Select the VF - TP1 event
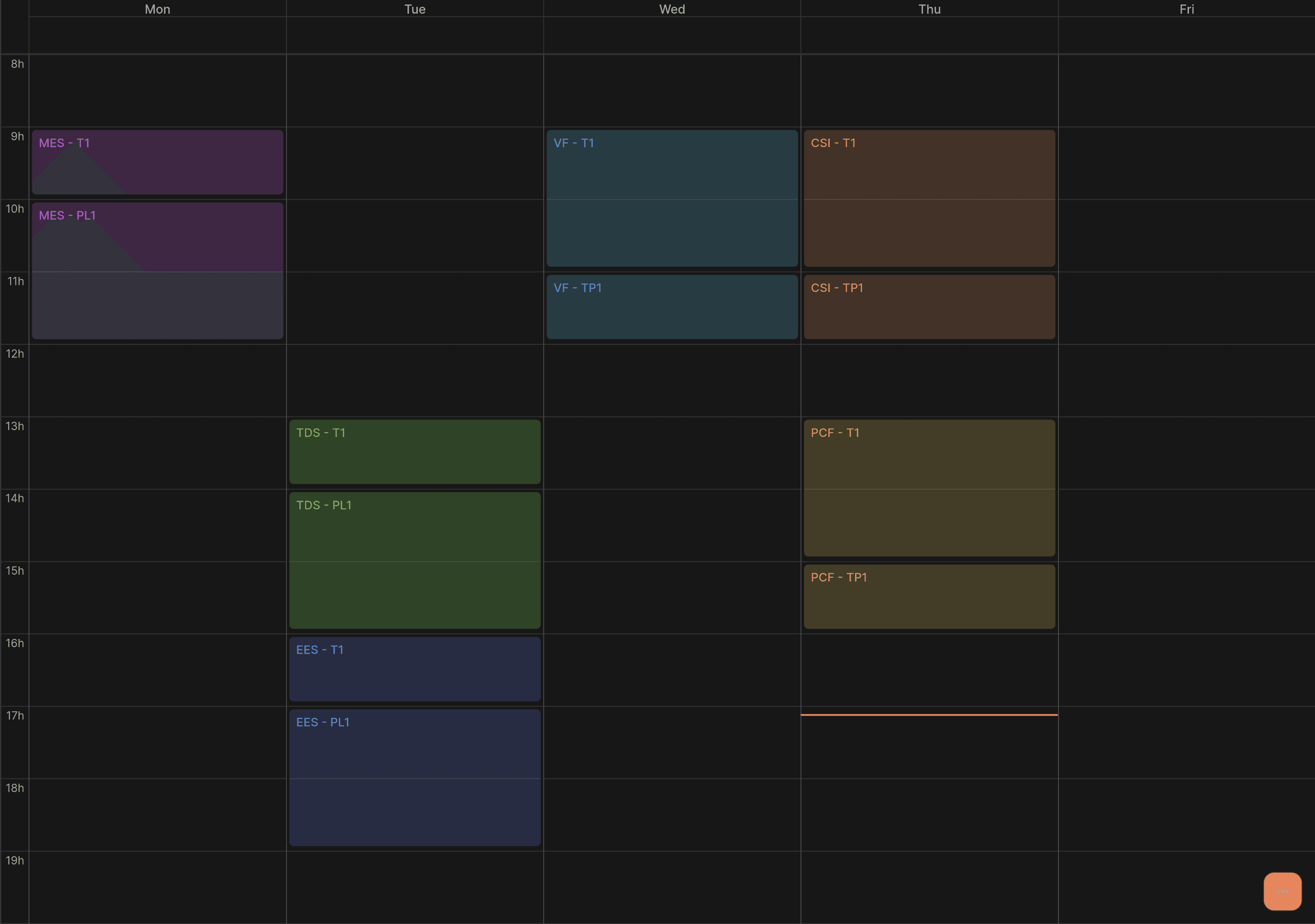This screenshot has height=924, width=1315. (672, 307)
